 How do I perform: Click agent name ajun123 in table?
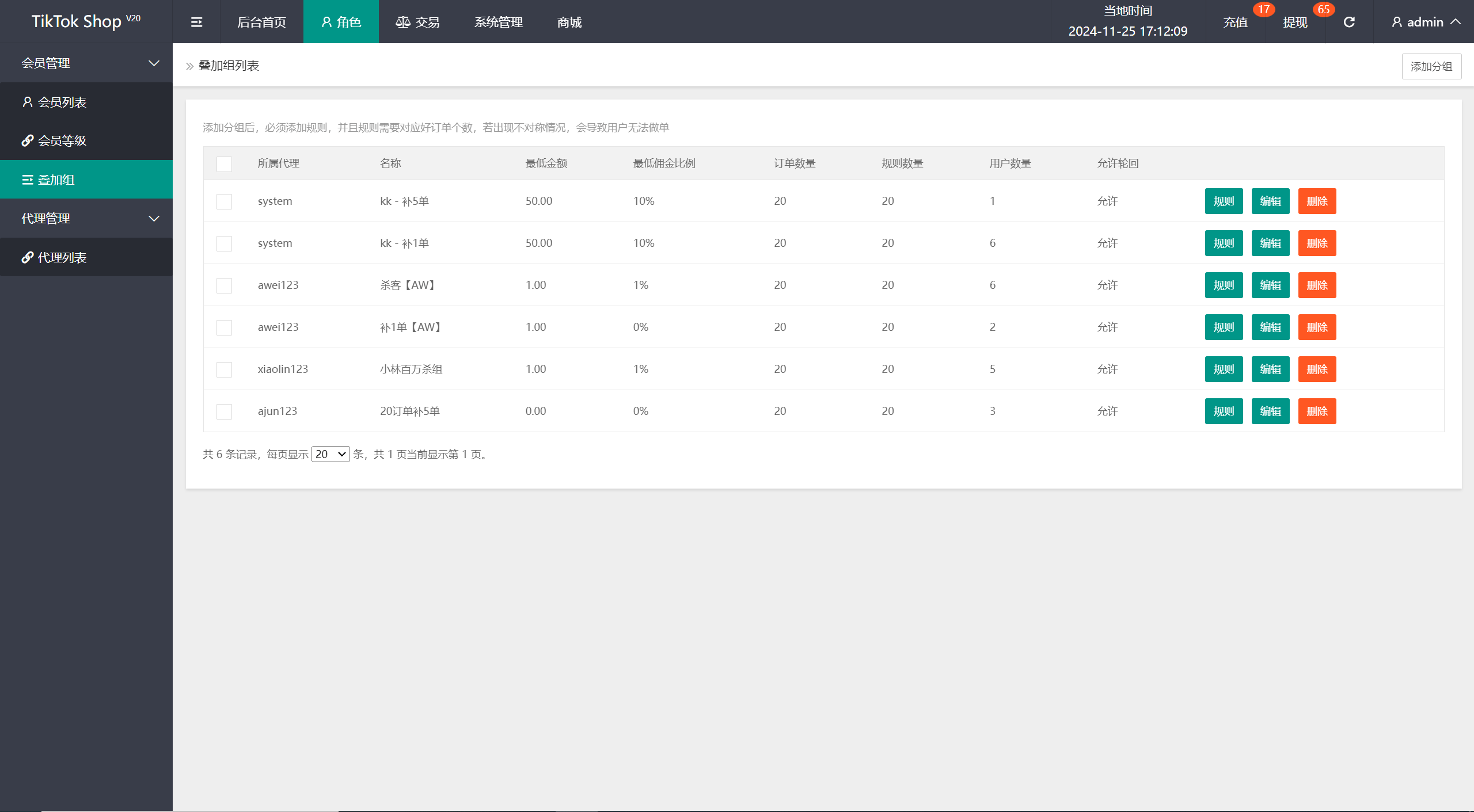pos(278,411)
